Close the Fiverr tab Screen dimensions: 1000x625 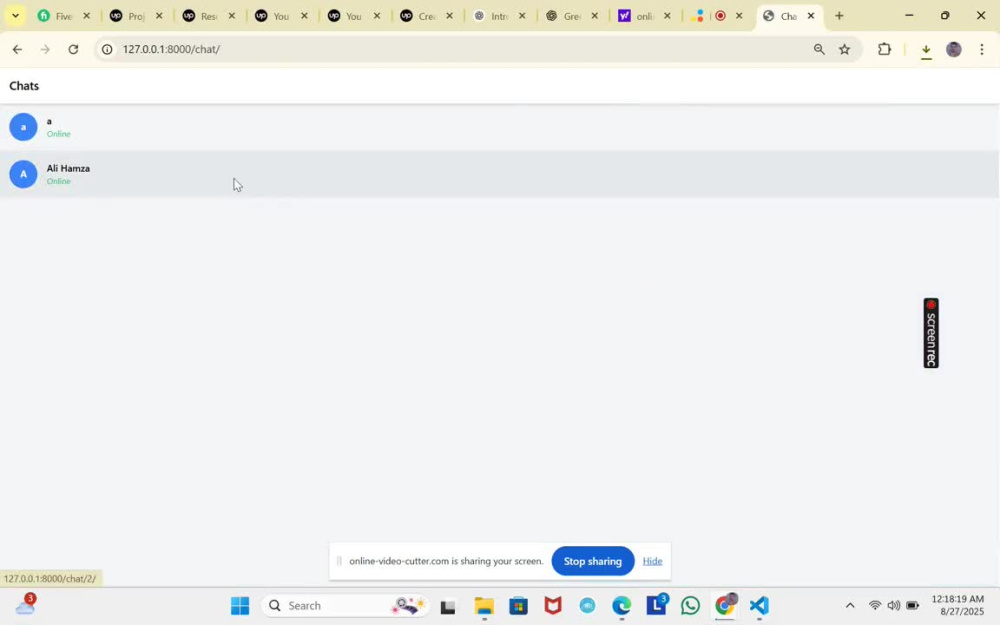coord(87,16)
